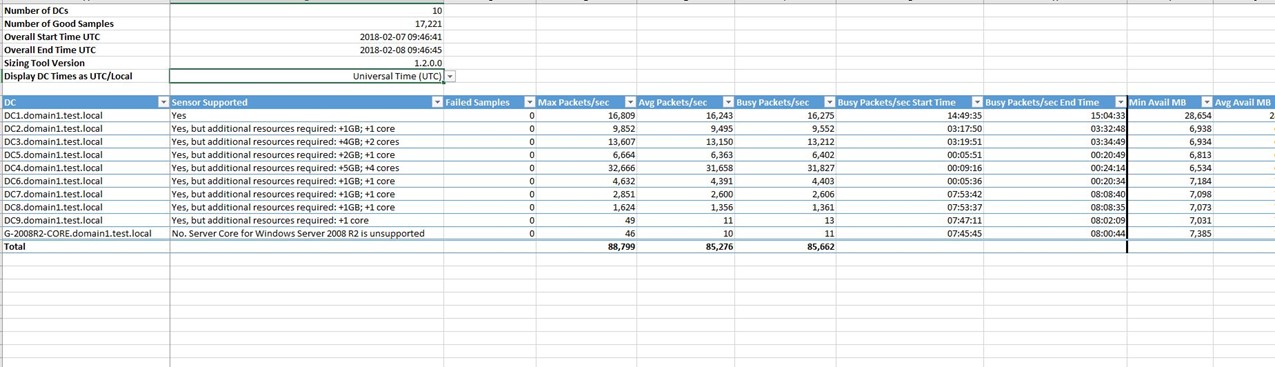Select the Total row label cell
Viewport: 1275px width, 367px height.
point(84,246)
